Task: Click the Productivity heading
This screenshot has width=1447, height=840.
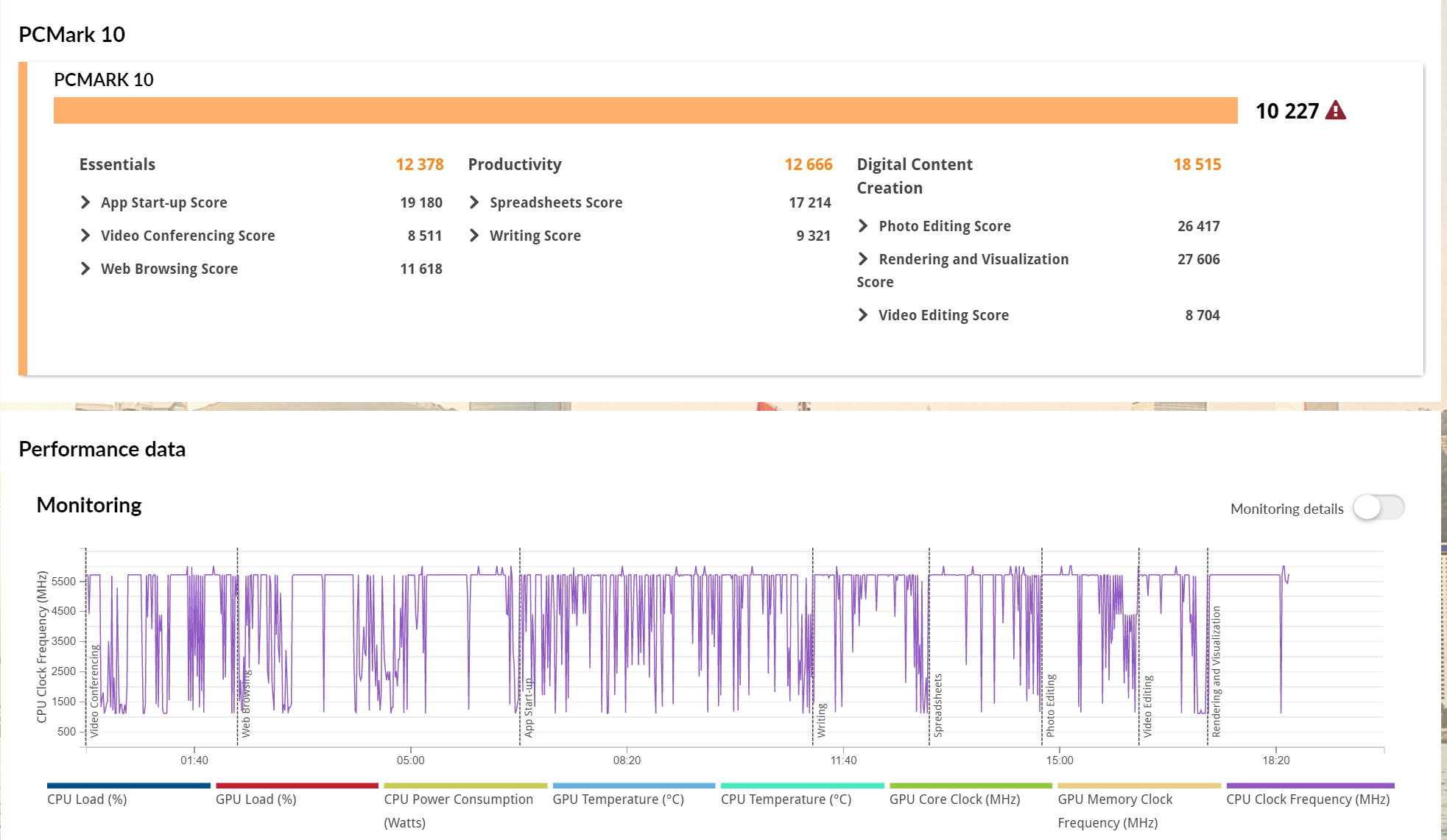Action: tap(515, 164)
